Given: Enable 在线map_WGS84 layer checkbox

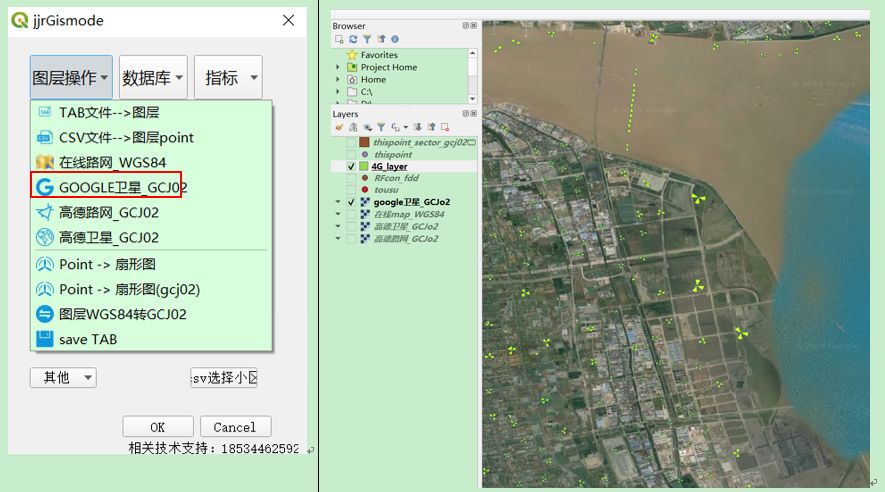Looking at the screenshot, I should click(x=351, y=214).
